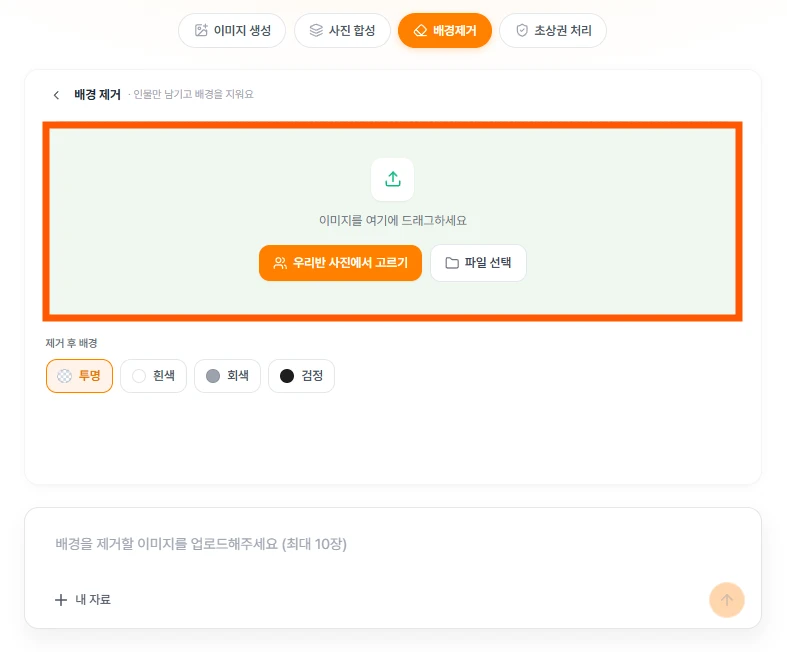787x652 pixels.
Task: Click the shield icon on 초상권 처리 tab
Action: click(x=522, y=31)
